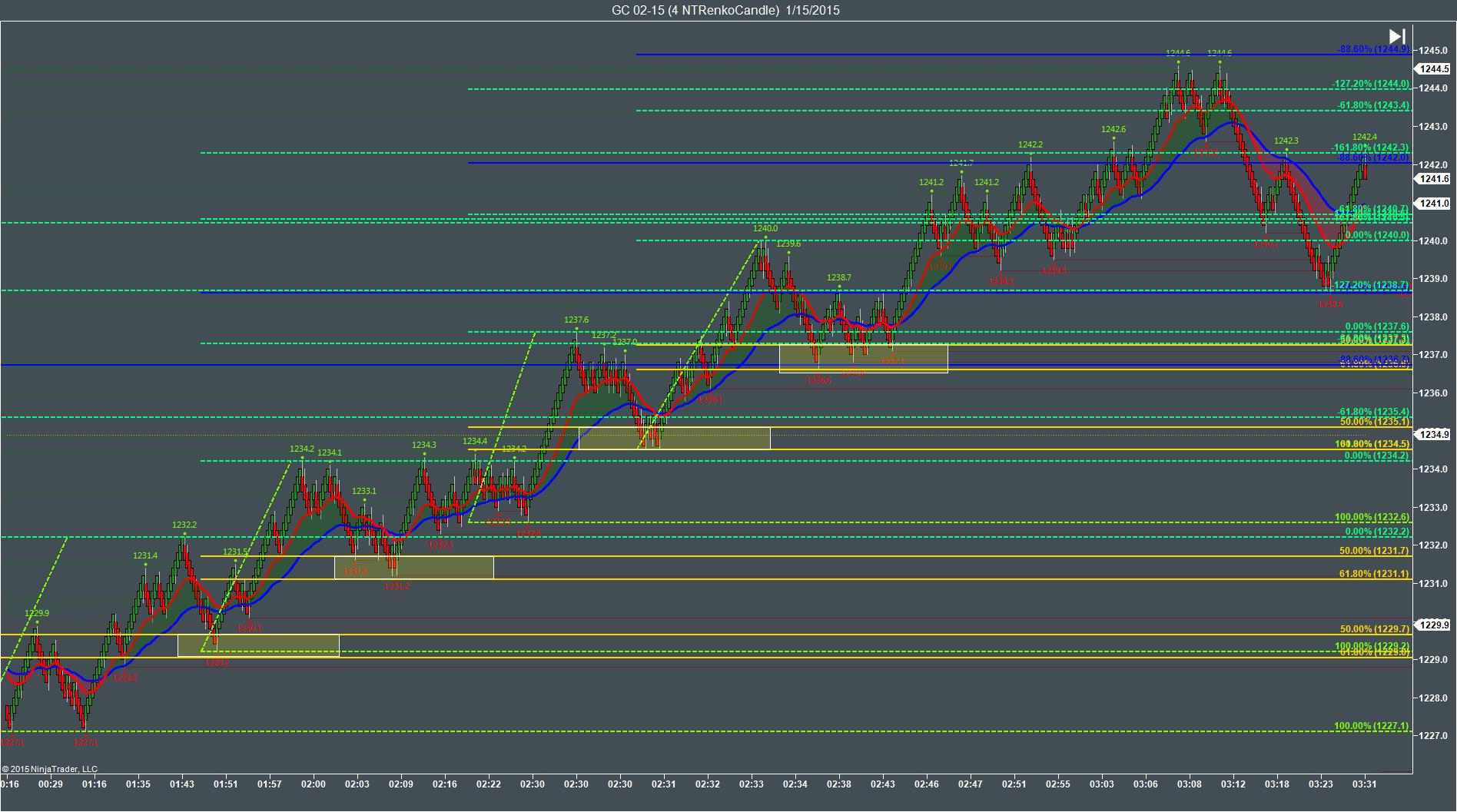Click the 1231.5 swing high label
This screenshot has height=812, width=1457.
[x=235, y=552]
